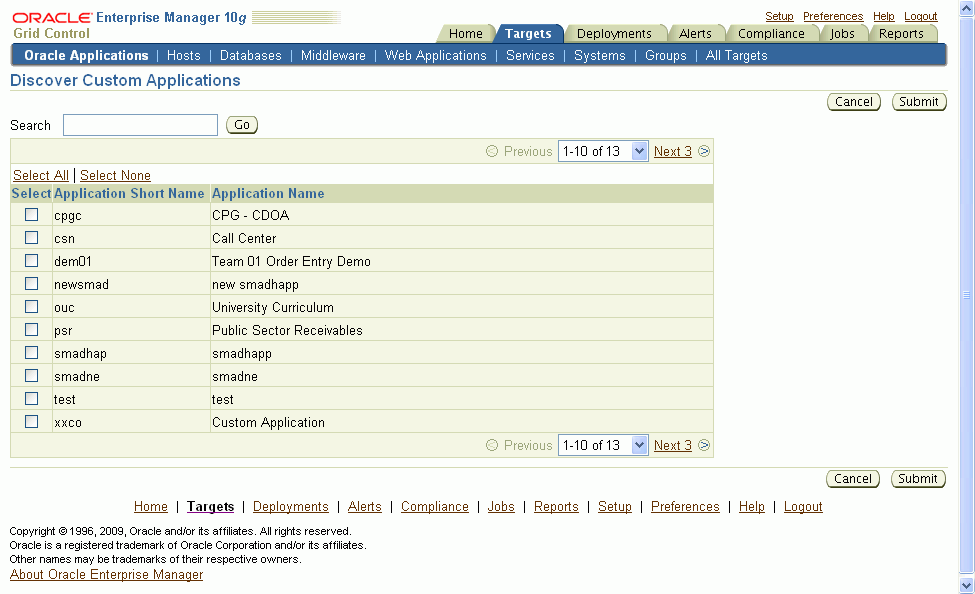Switch to the Deployments tab
Image resolution: width=975 pixels, height=594 pixels.
tap(615, 33)
